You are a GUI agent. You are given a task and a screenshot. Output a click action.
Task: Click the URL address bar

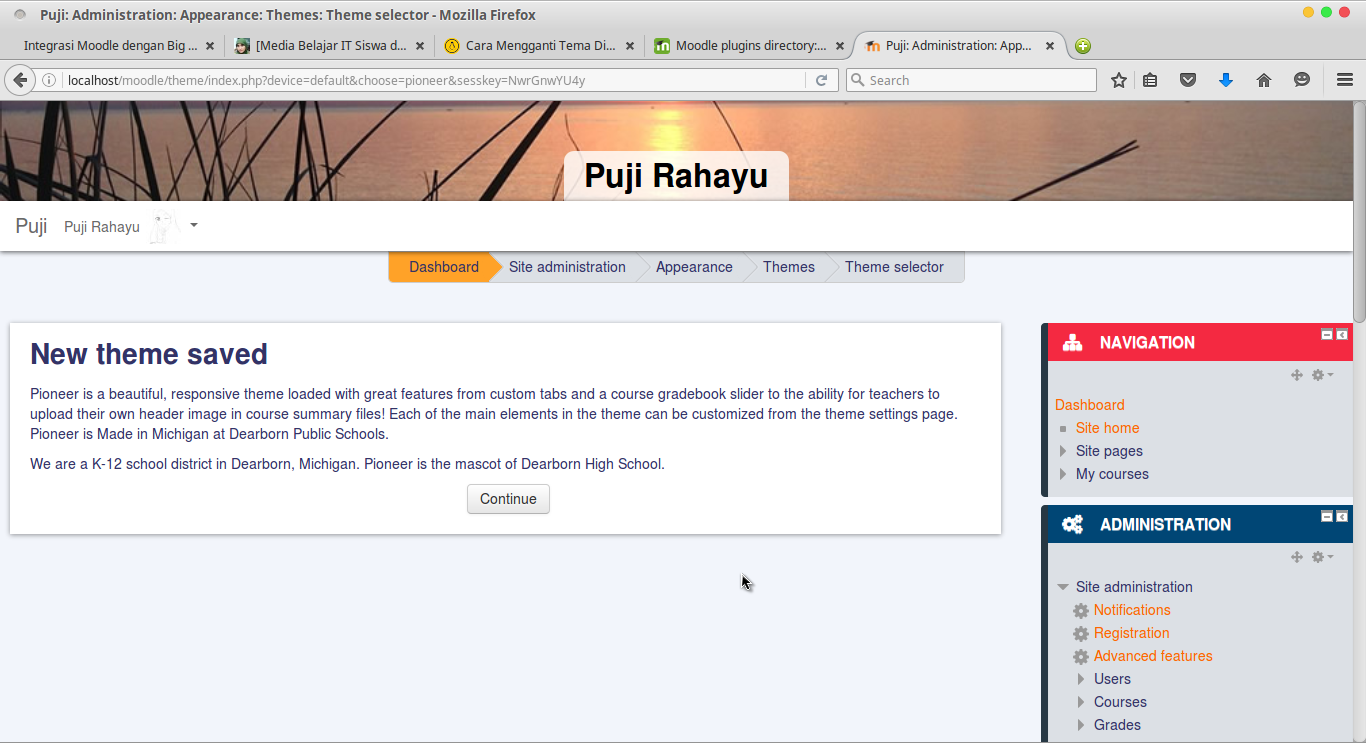tap(434, 80)
